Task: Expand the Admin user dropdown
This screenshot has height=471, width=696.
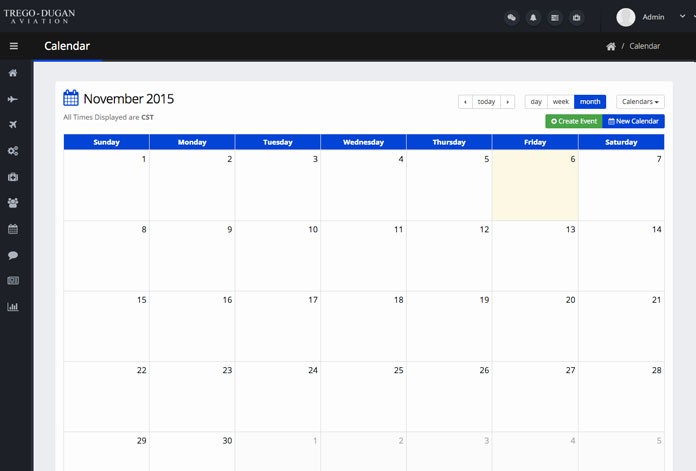Action: click(653, 17)
